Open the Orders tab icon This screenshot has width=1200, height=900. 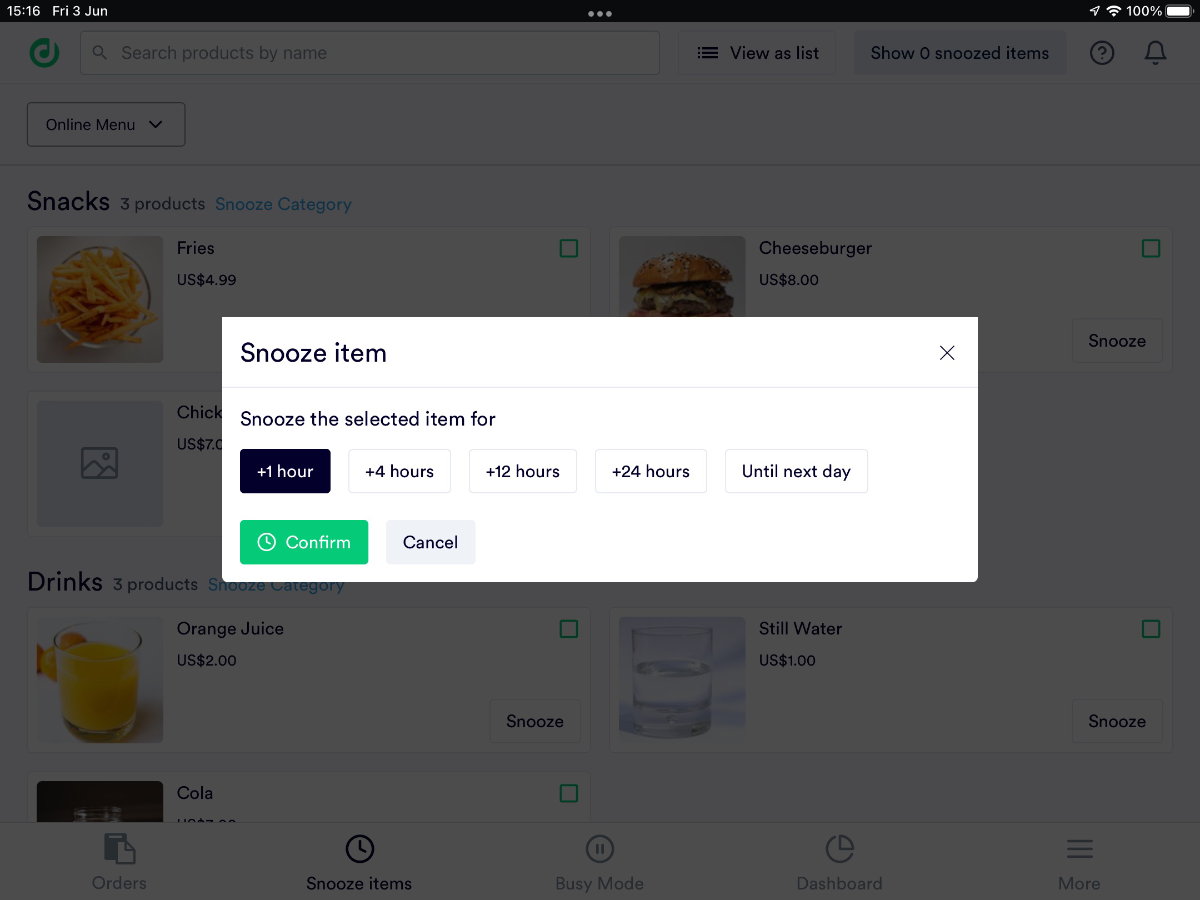click(x=119, y=849)
